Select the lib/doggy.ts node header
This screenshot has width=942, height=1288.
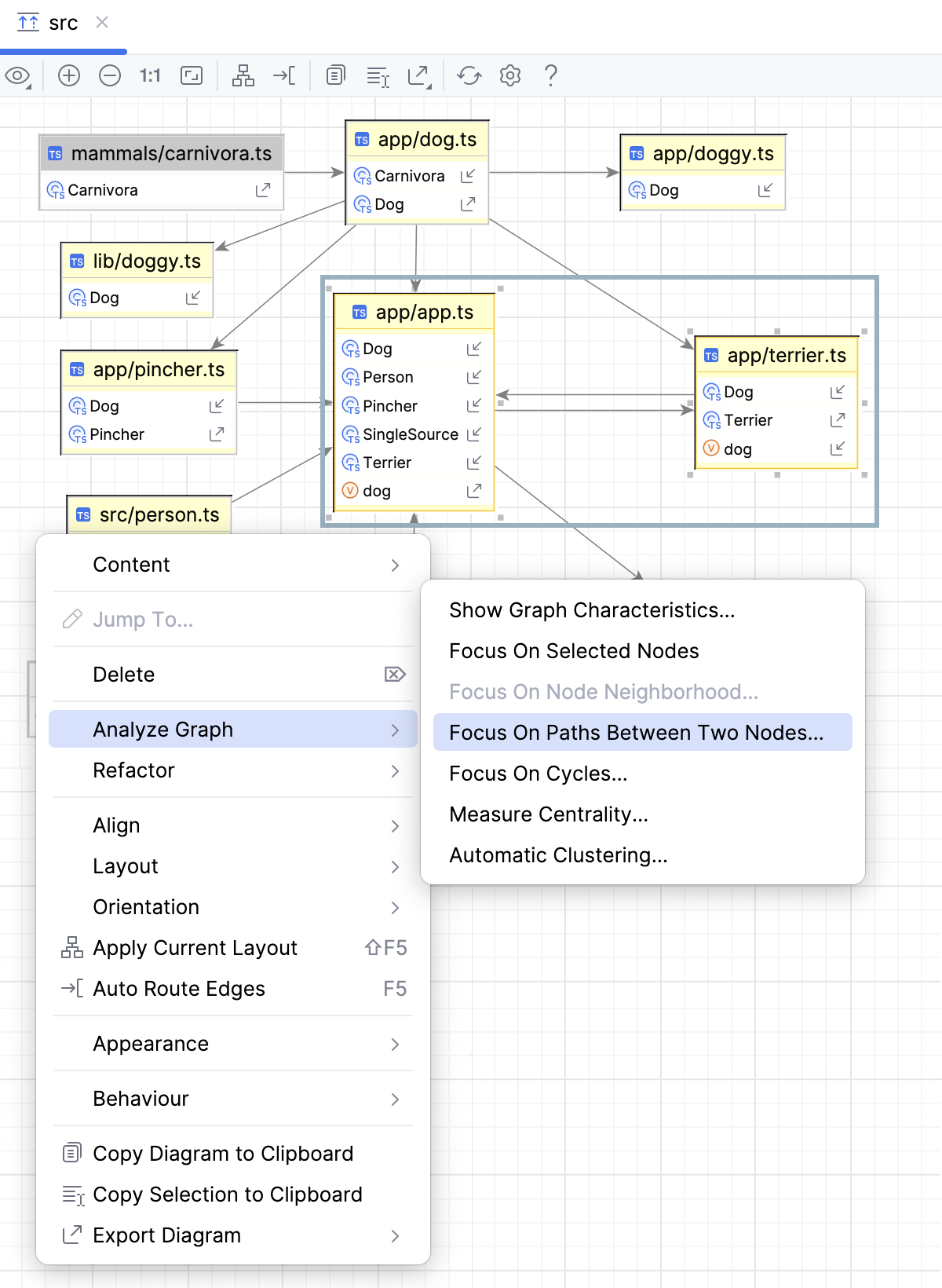(x=137, y=262)
